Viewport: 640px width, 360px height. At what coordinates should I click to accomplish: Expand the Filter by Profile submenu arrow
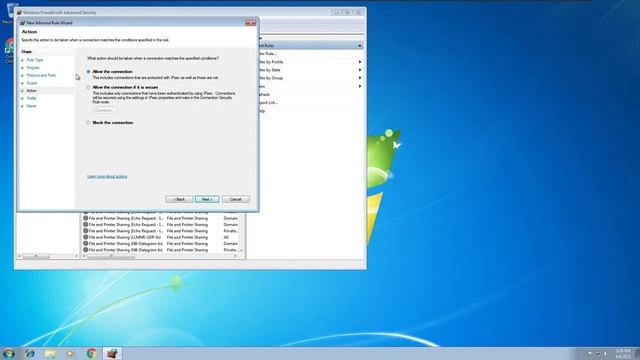[x=360, y=62]
